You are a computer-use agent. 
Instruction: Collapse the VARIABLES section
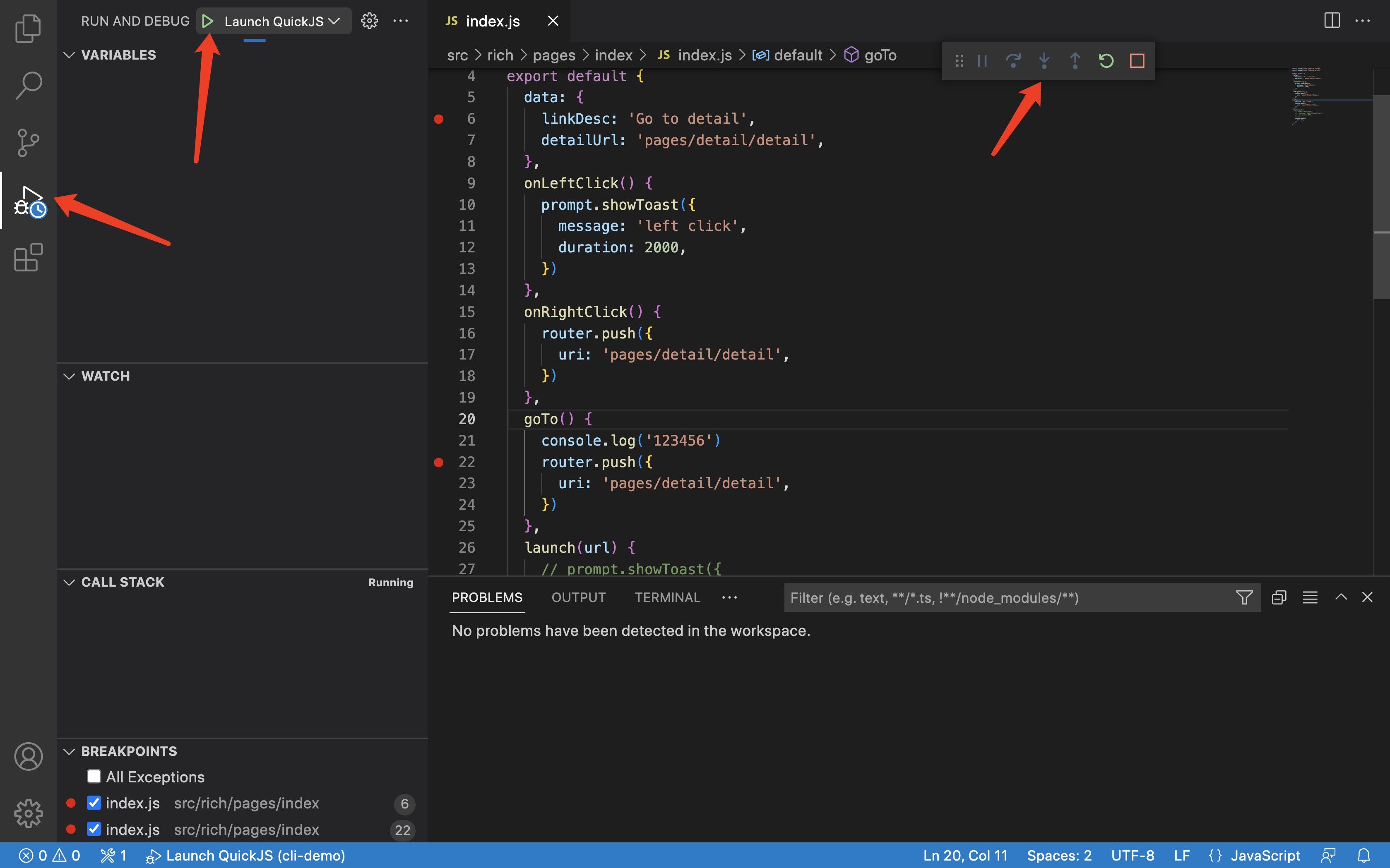(70, 55)
